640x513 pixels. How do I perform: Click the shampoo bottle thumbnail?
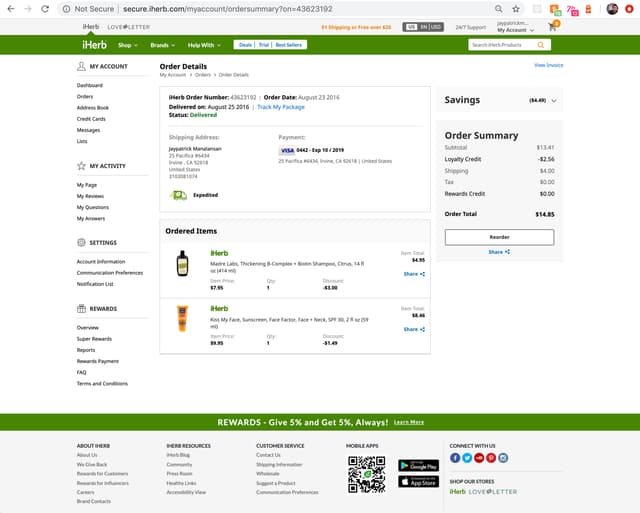click(182, 264)
